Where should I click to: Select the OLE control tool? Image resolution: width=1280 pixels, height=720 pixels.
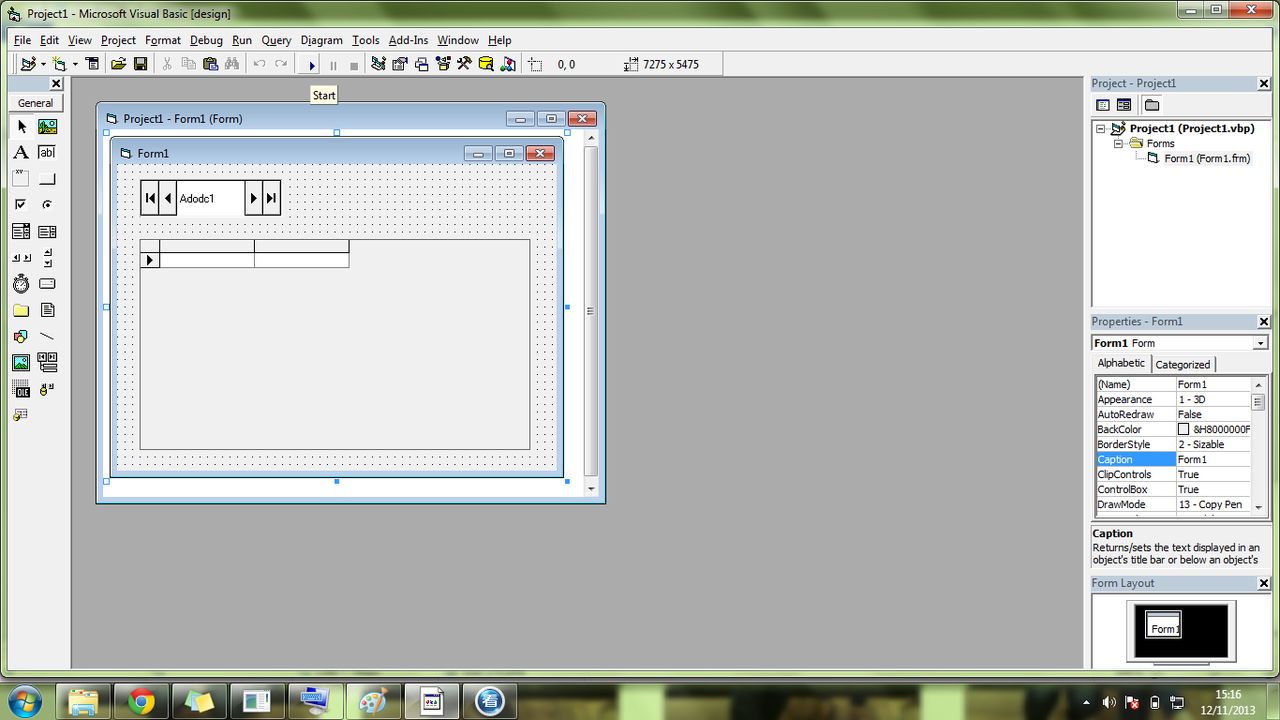[x=21, y=388]
